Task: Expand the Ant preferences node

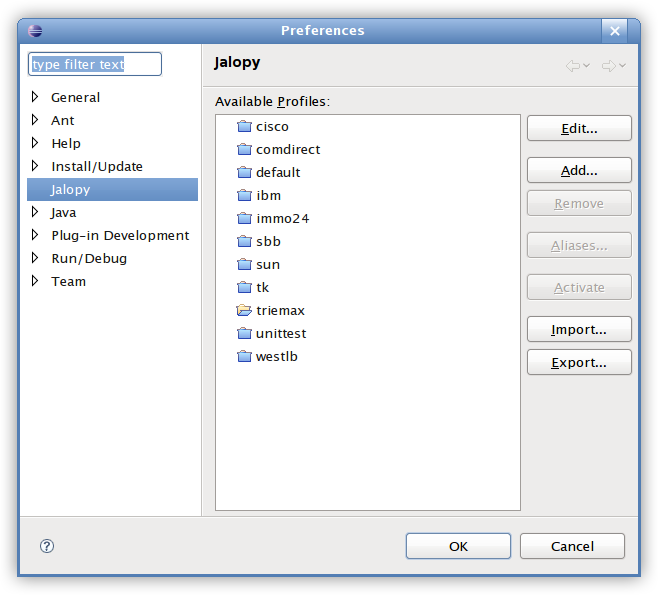Action: (35, 120)
